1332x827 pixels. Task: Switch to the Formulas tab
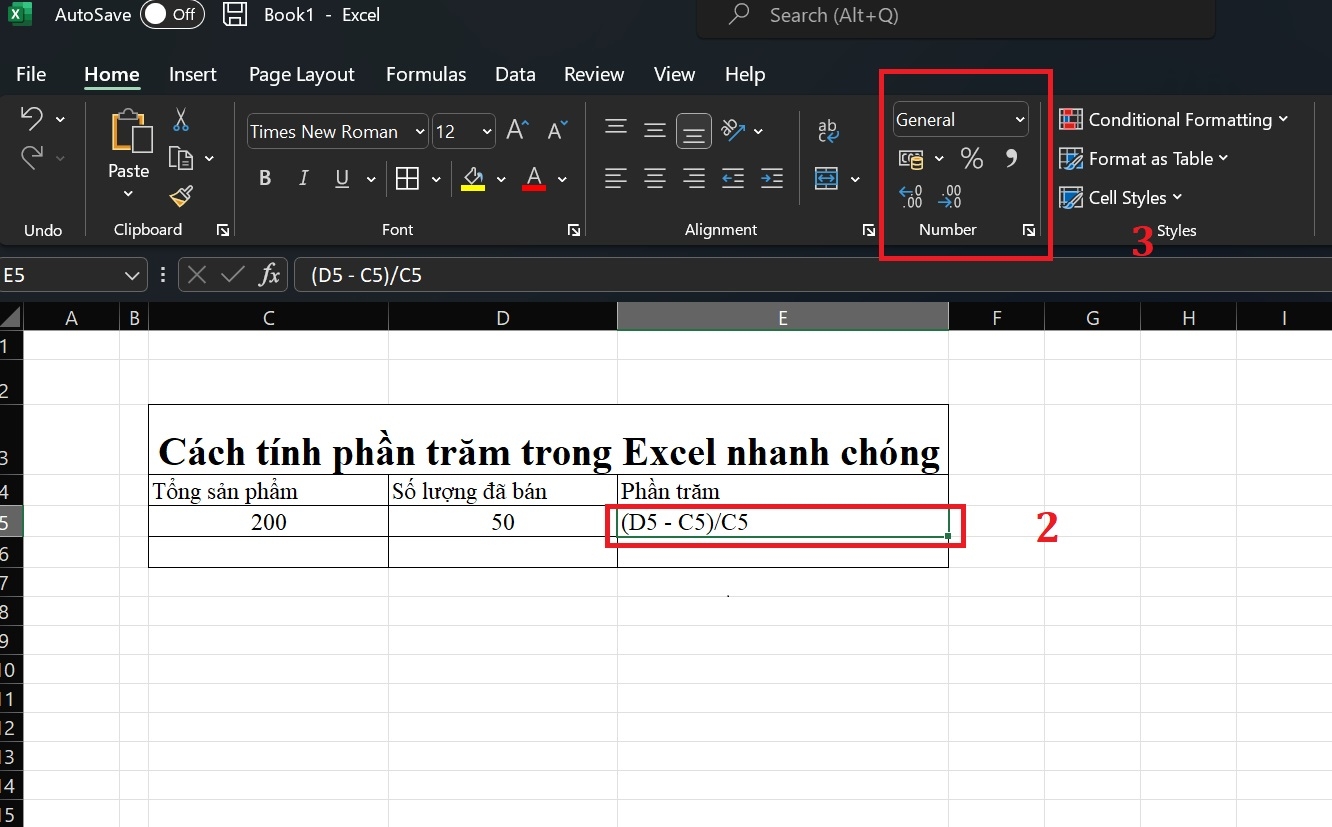tap(426, 74)
